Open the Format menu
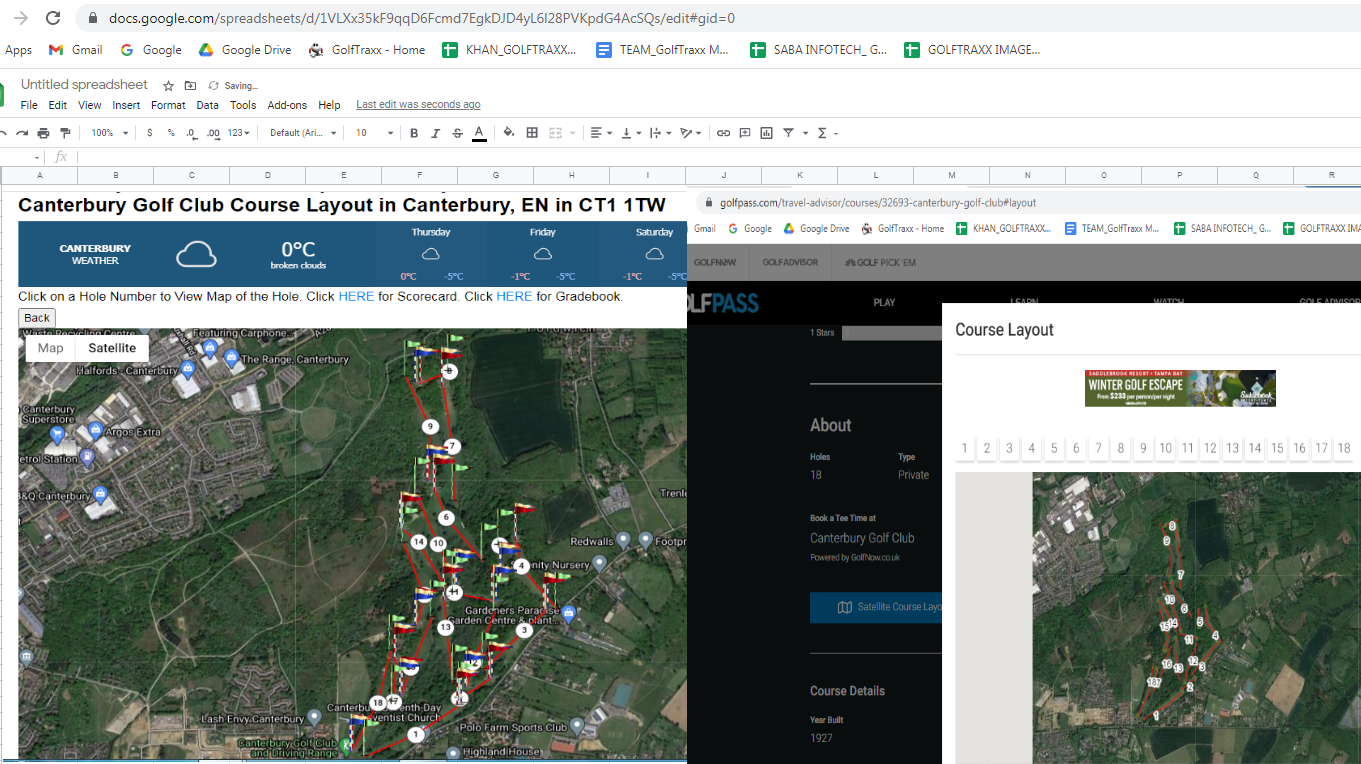1361x764 pixels. coord(168,105)
